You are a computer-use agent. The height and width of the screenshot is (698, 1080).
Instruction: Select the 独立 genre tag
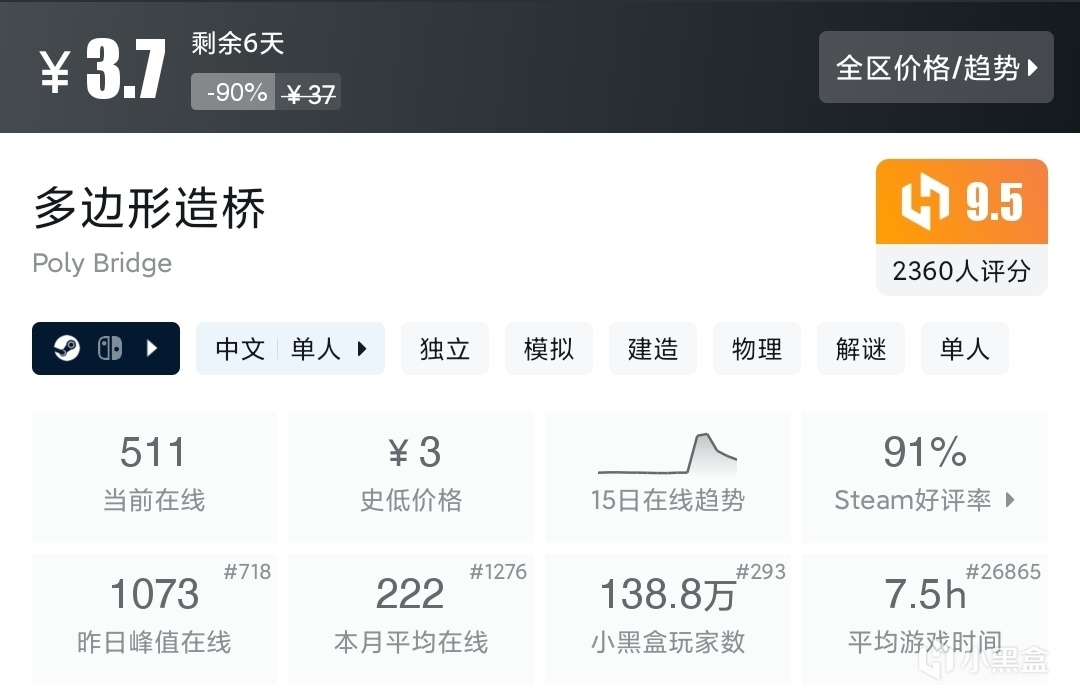[445, 349]
